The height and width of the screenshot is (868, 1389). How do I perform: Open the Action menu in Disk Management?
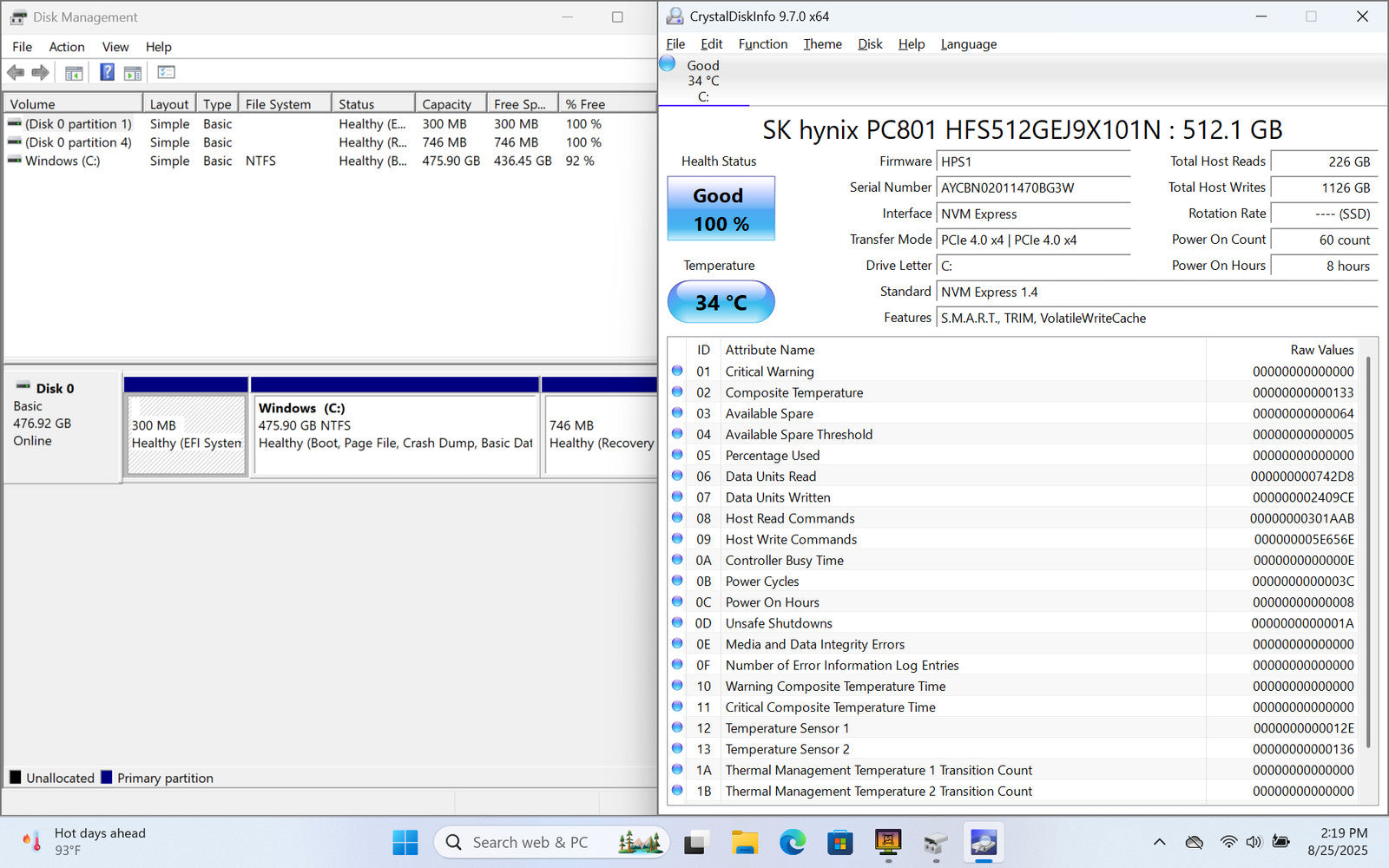66,47
